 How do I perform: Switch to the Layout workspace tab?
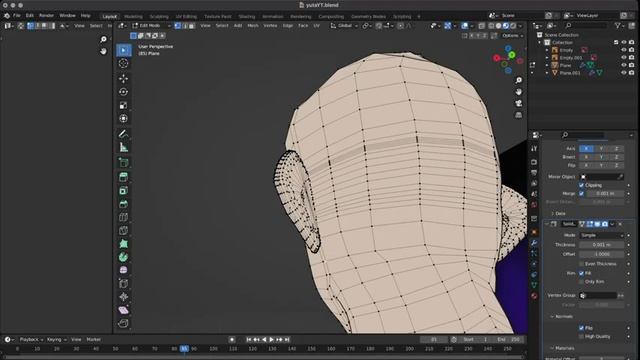[109, 16]
